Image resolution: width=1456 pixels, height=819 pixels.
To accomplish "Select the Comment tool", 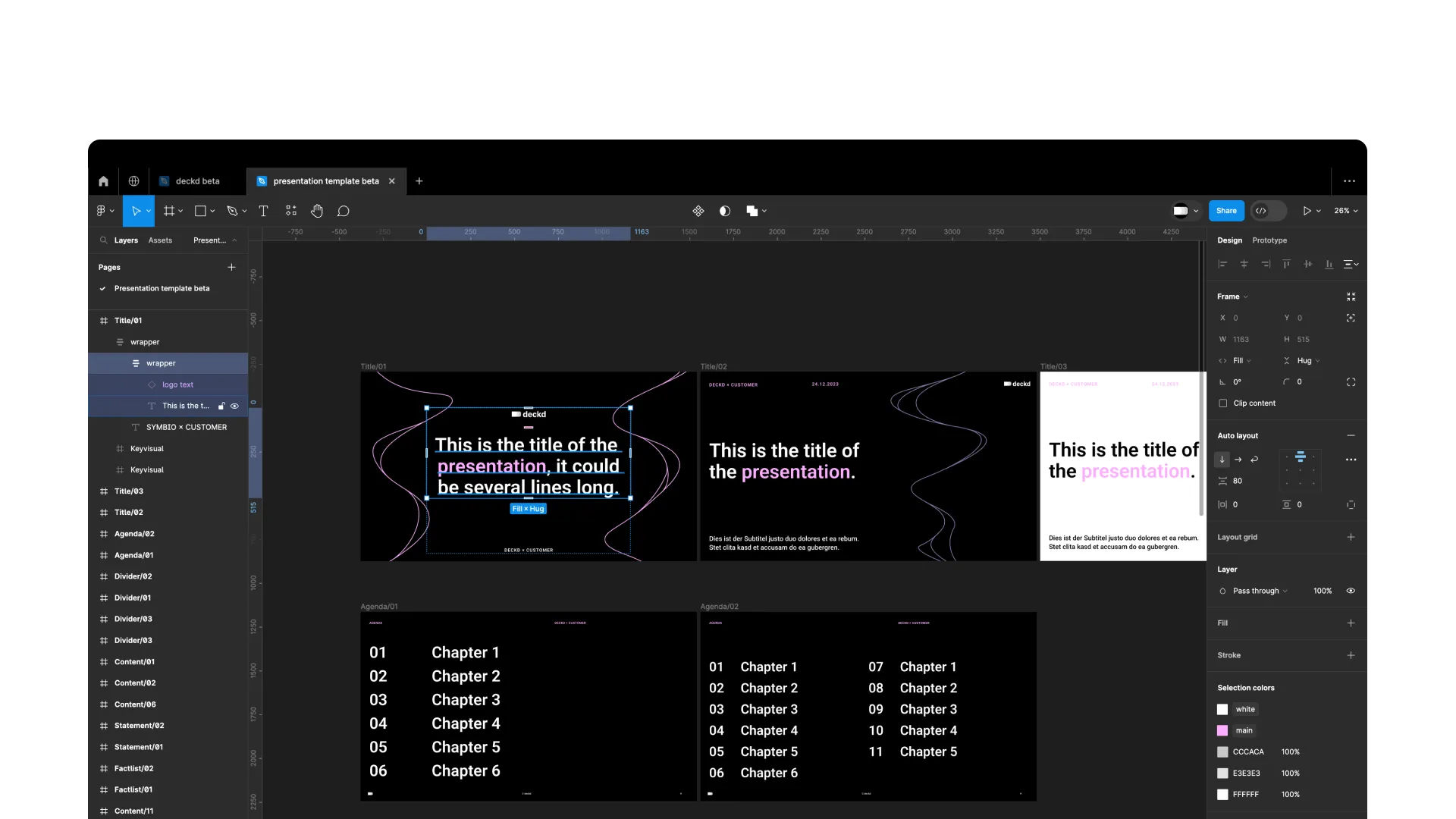I will tap(344, 212).
